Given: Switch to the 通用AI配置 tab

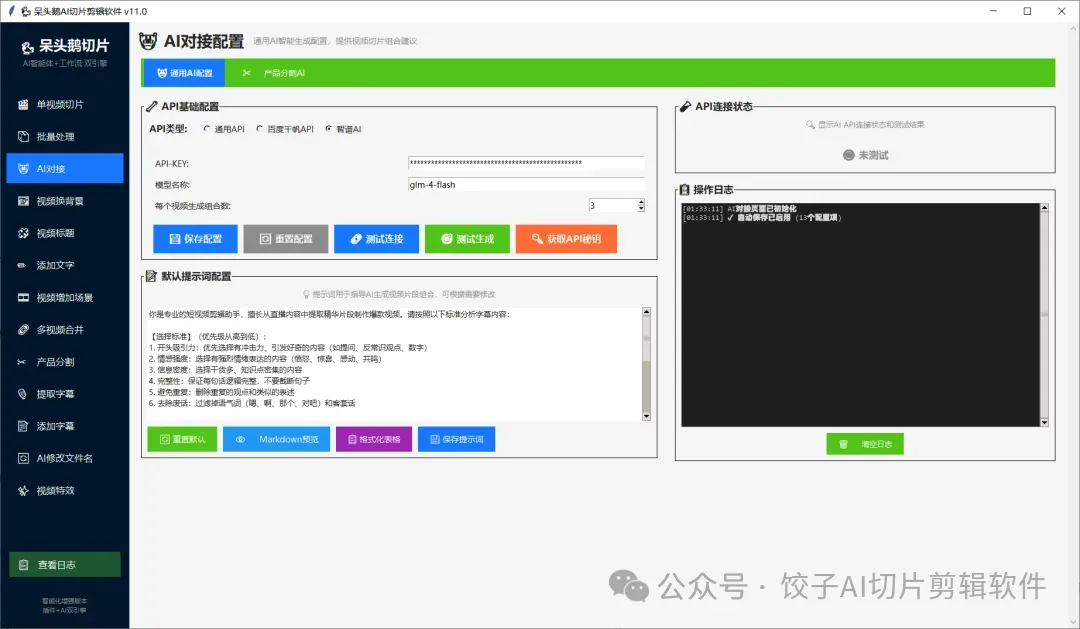Looking at the screenshot, I should tap(185, 73).
